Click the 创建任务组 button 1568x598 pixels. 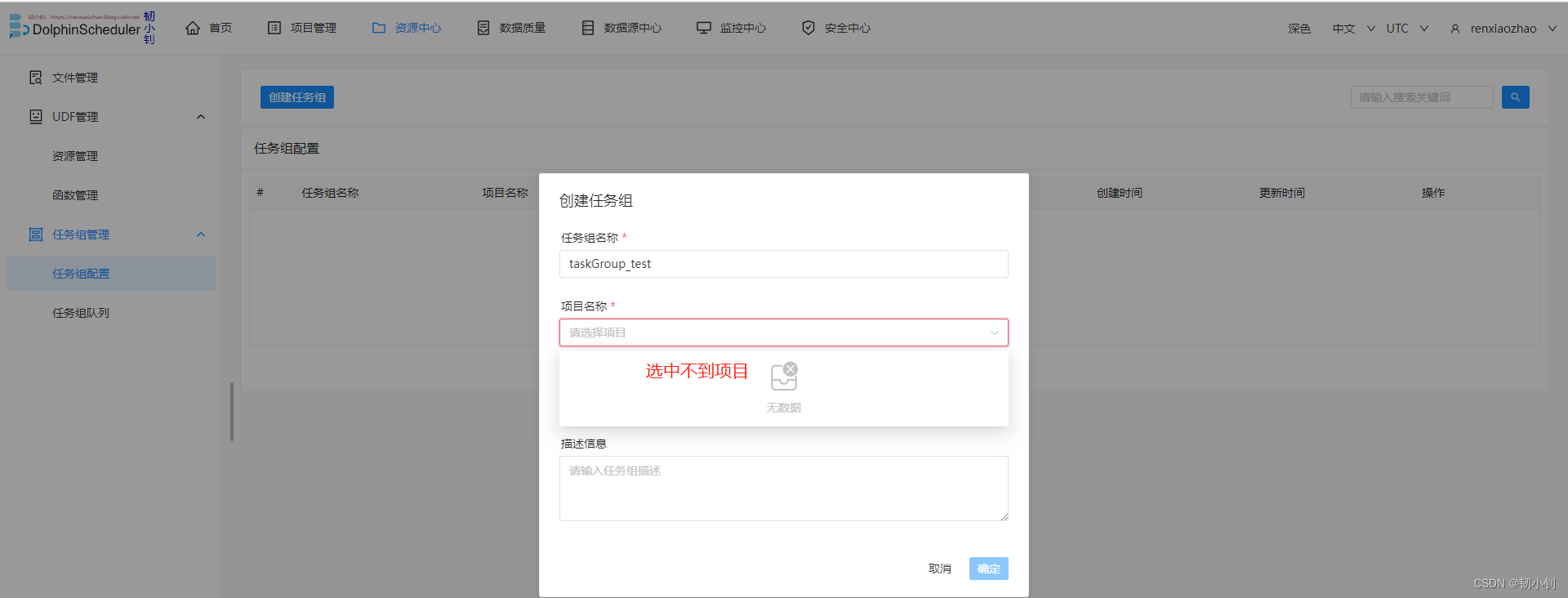(x=297, y=97)
